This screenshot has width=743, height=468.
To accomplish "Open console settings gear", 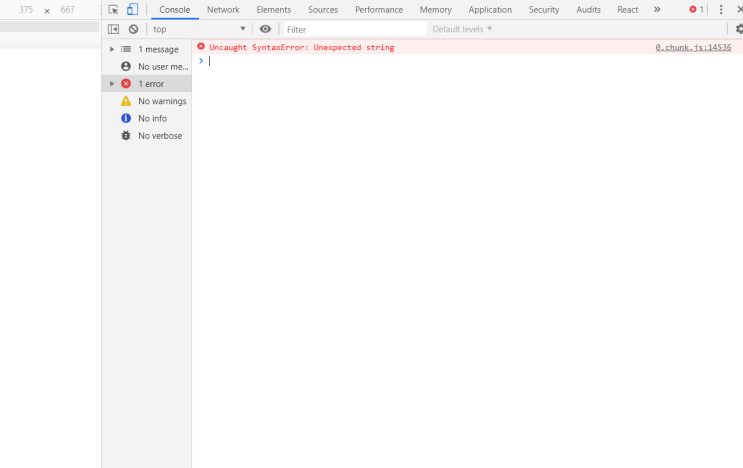I will pos(739,29).
